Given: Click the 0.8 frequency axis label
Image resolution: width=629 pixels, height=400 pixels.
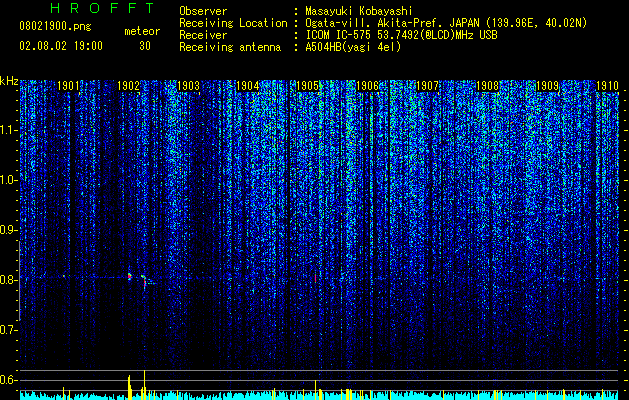Looking at the screenshot, I should 8,280.
